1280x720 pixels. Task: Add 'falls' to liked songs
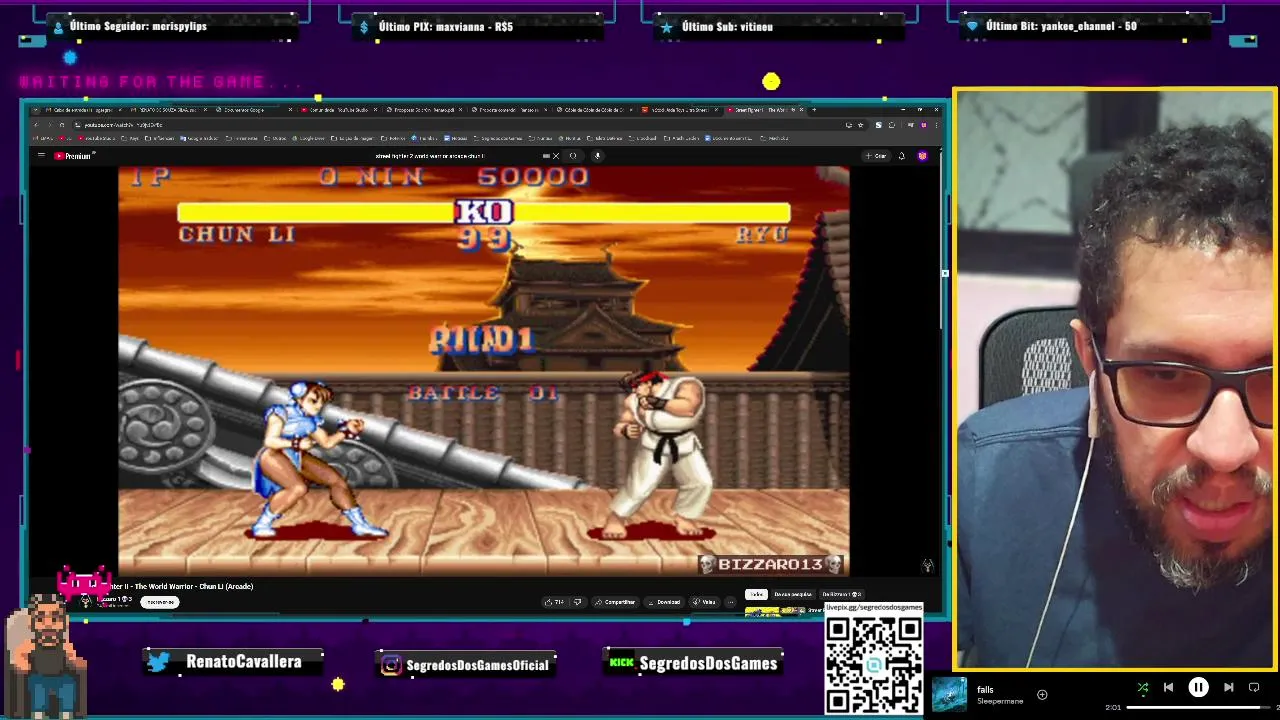click(1042, 694)
